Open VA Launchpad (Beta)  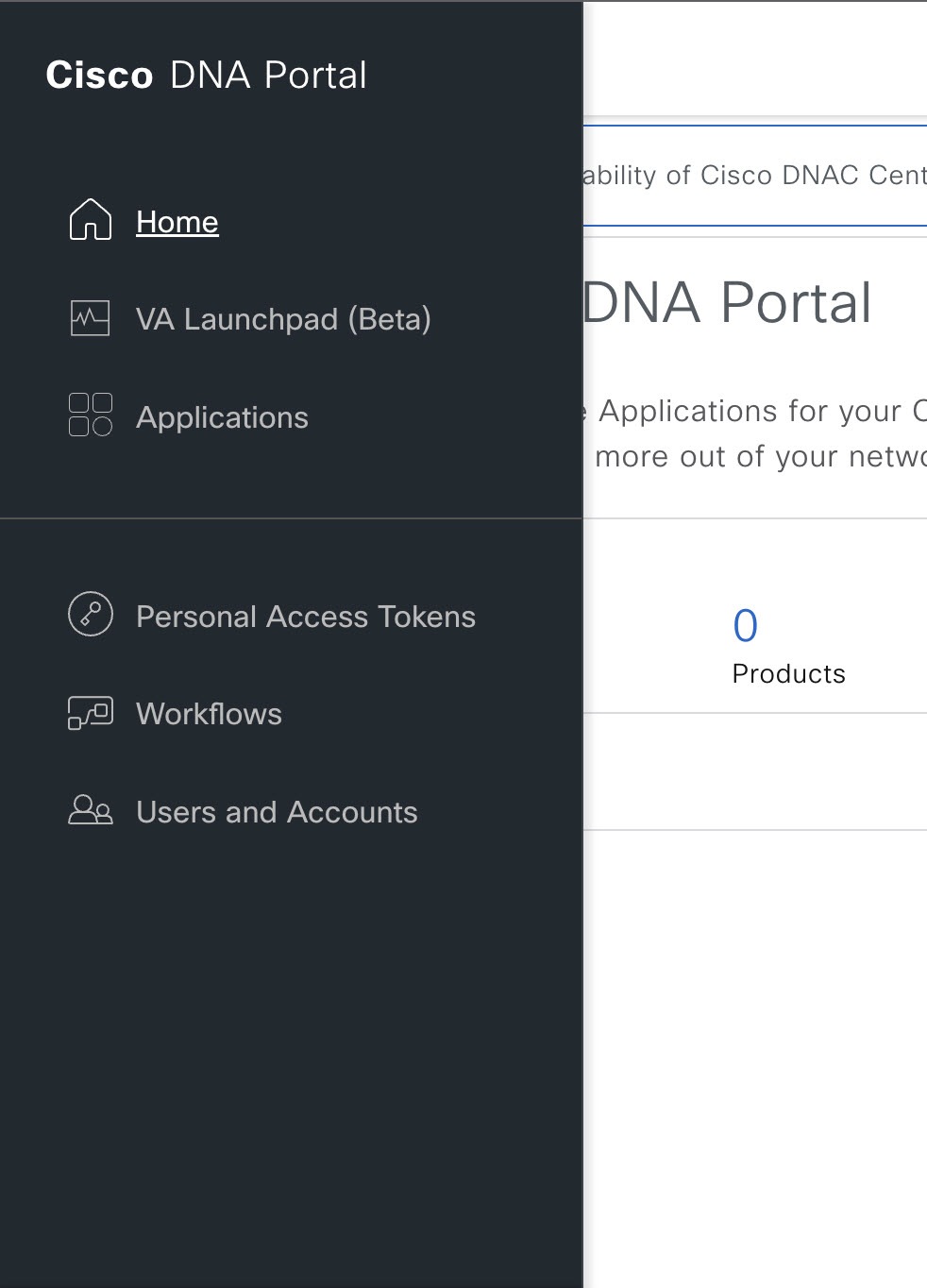pos(283,319)
